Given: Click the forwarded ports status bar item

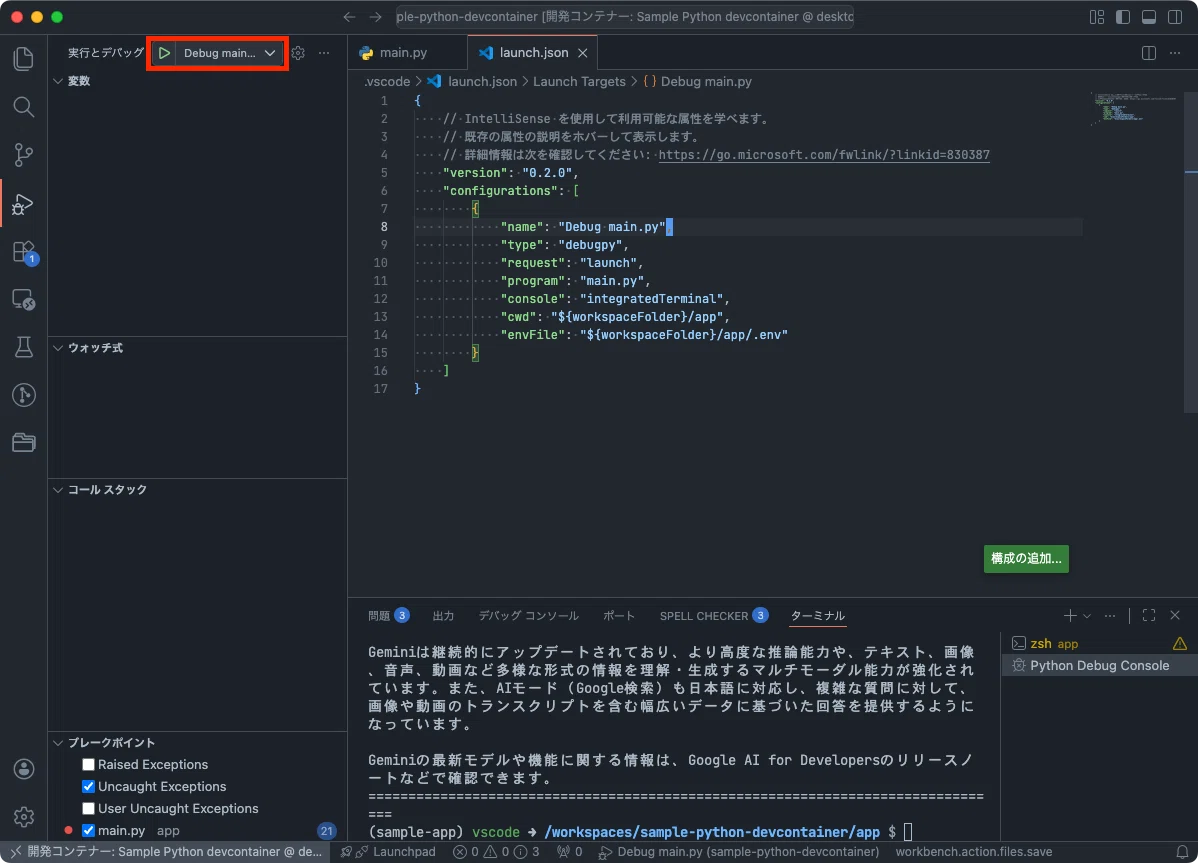Looking at the screenshot, I should [569, 852].
